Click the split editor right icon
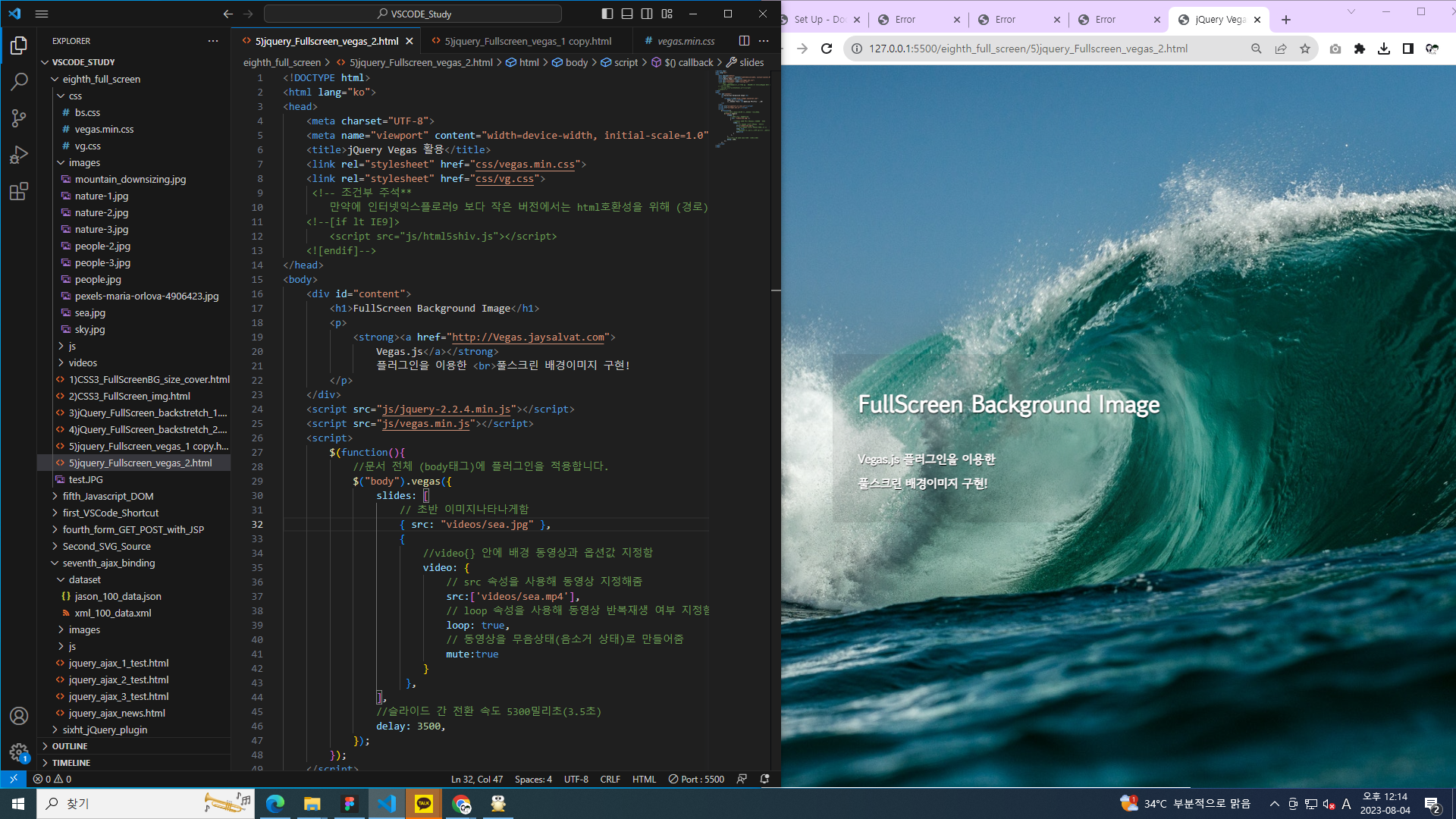The height and width of the screenshot is (819, 1456). tap(744, 41)
